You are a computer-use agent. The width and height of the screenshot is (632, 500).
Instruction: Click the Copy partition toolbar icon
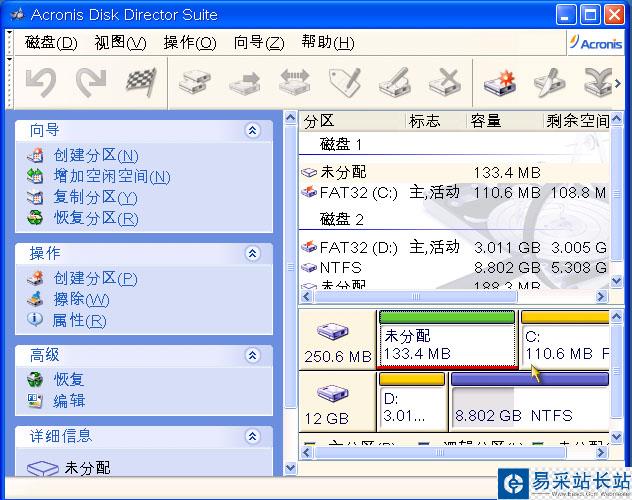pos(195,83)
